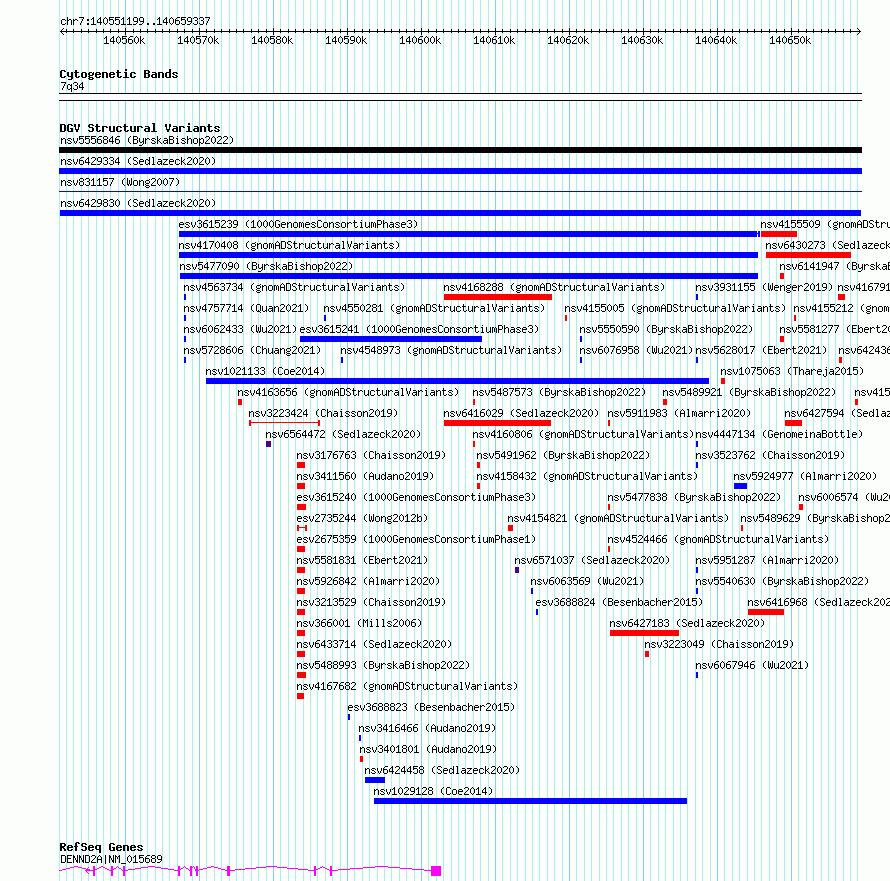Select the black nsv5556846 variant bar
The height and width of the screenshot is (881, 890).
[460, 150]
